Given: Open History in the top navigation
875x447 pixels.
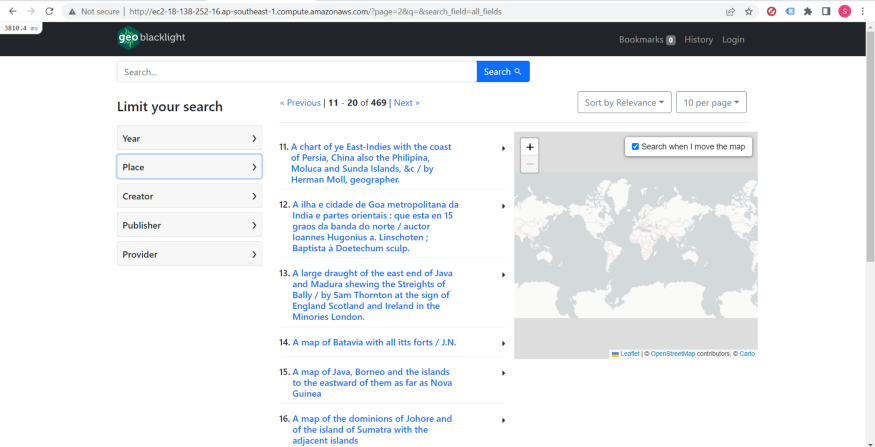Looking at the screenshot, I should tap(699, 40).
